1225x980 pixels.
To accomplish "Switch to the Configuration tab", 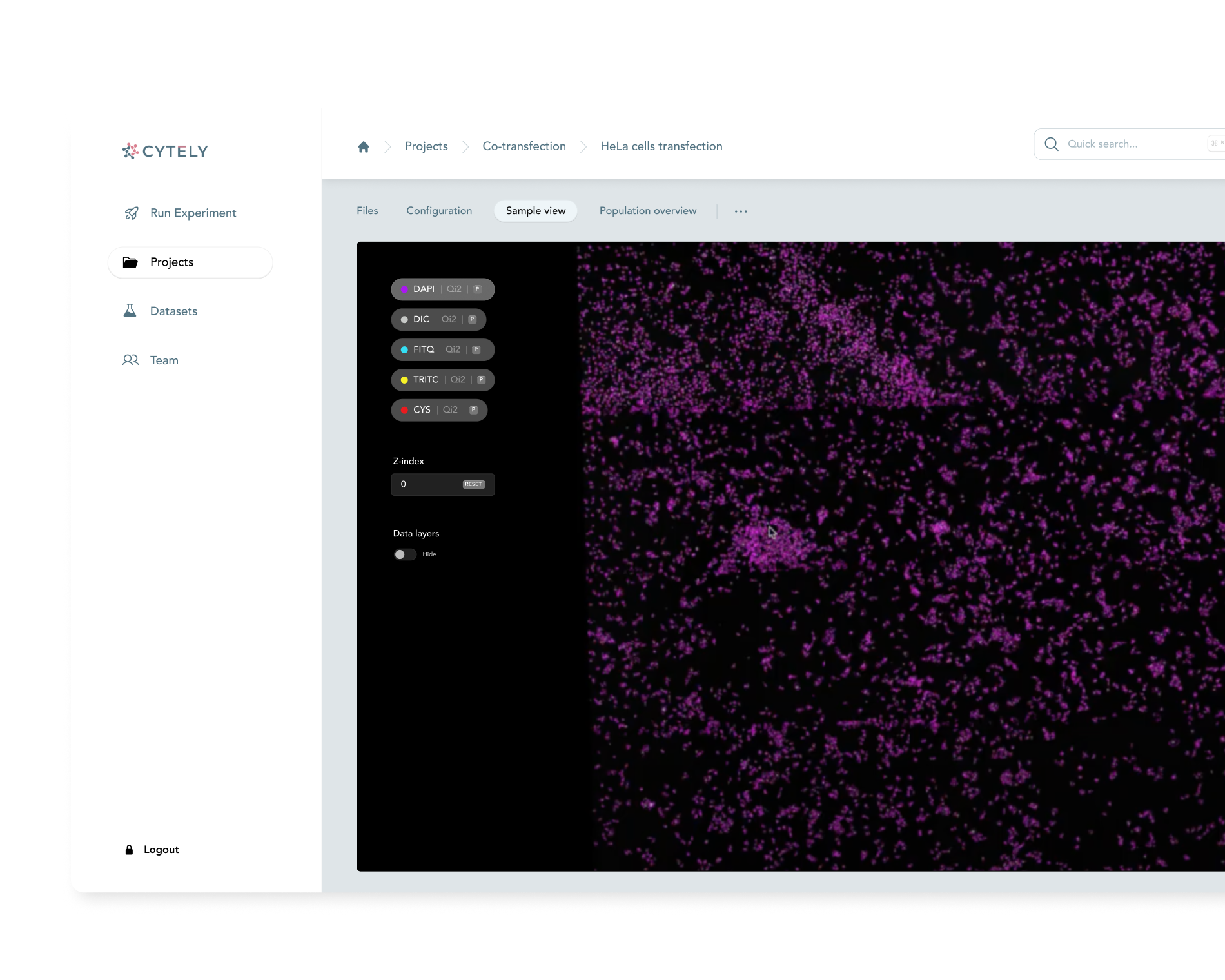I will pos(439,211).
